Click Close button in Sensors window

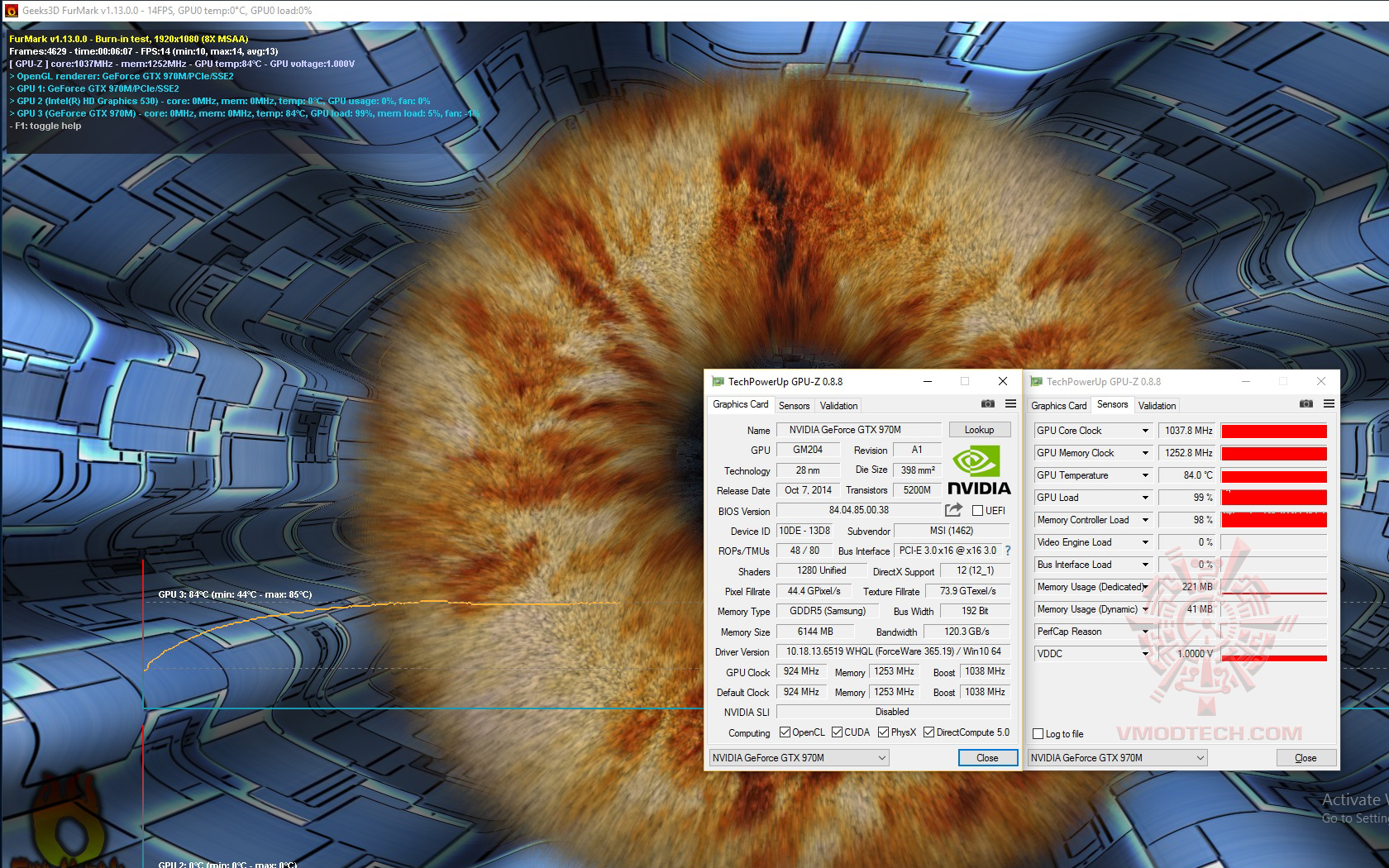1305,758
